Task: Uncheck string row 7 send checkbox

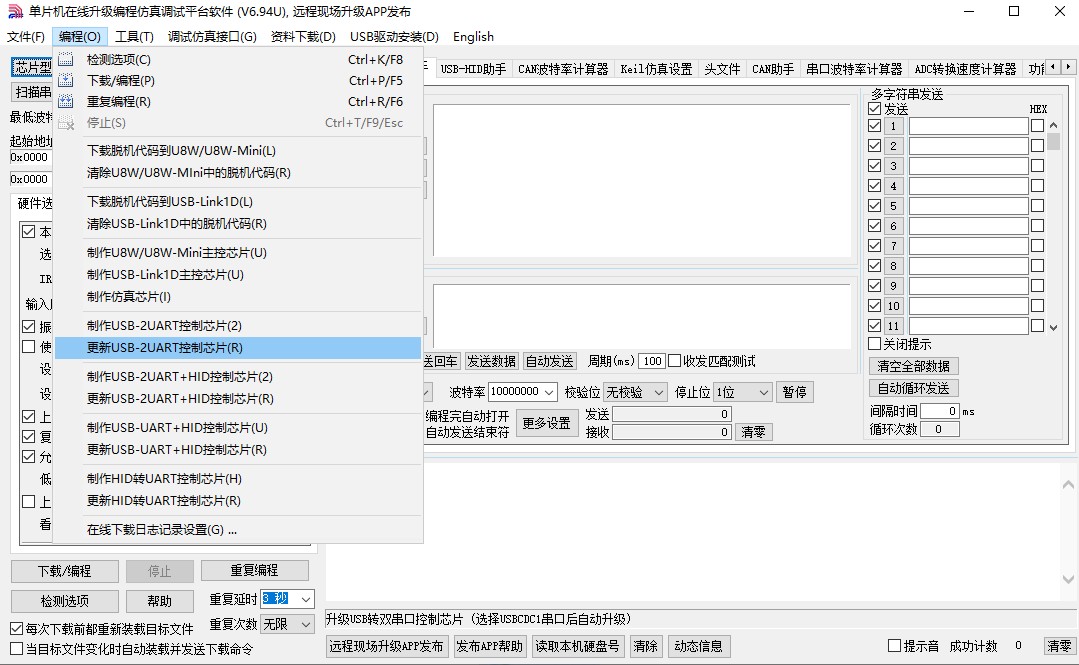Action: (875, 246)
